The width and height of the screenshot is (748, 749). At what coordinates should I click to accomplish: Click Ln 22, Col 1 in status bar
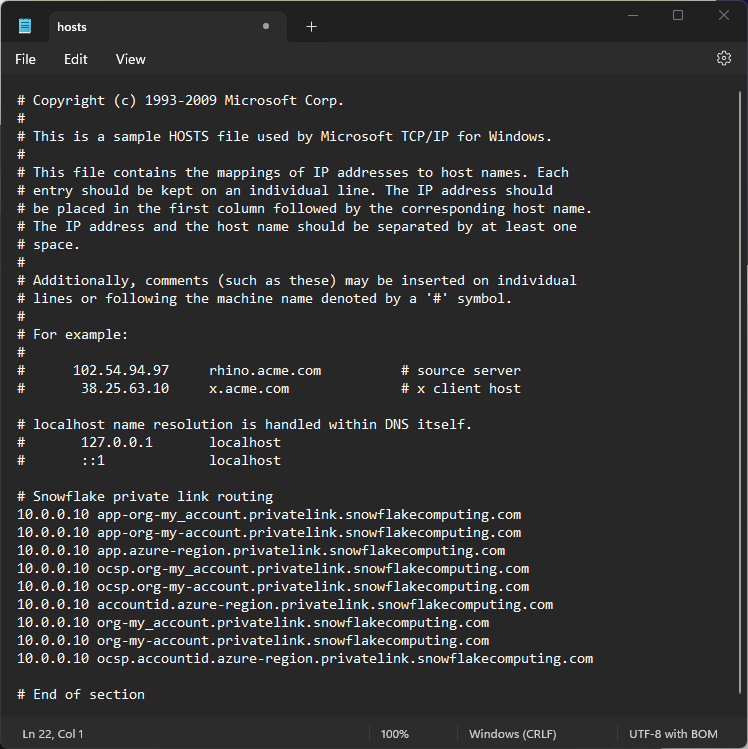point(53,734)
